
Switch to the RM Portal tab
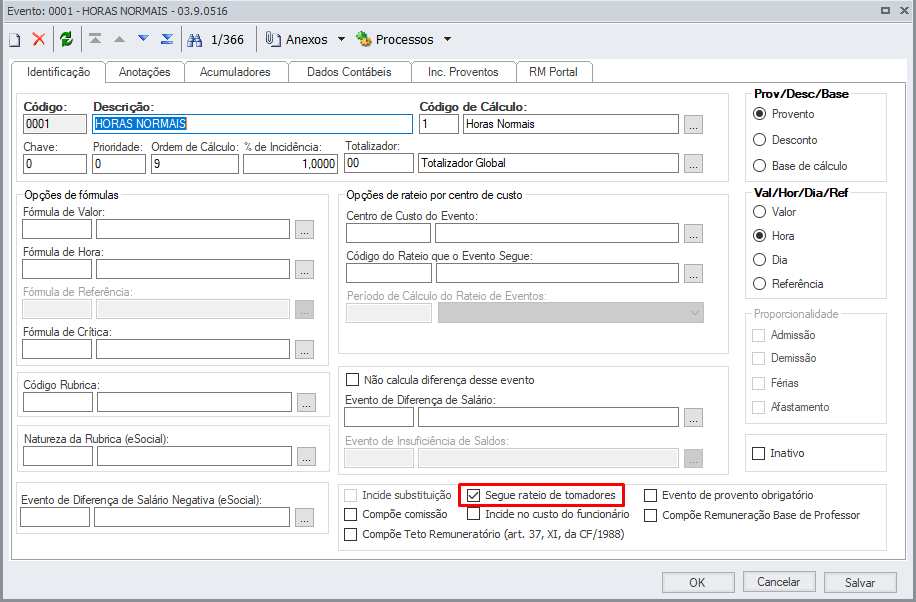553,72
